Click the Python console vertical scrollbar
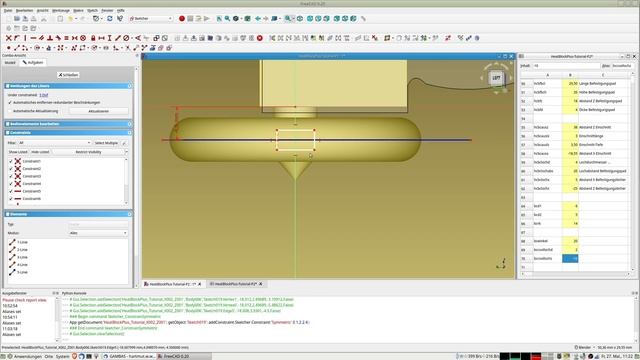Screen dimensions: 640x360 pos(636,319)
